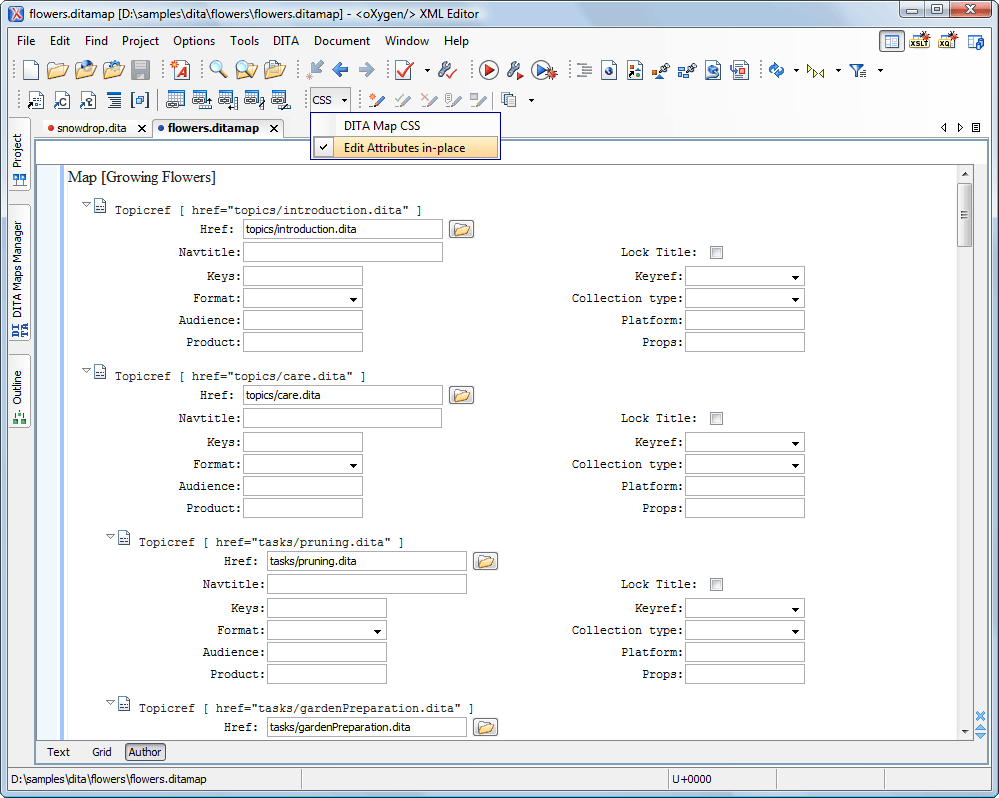
Task: Click the page-with-globe toolbar icon
Action: (x=609, y=70)
